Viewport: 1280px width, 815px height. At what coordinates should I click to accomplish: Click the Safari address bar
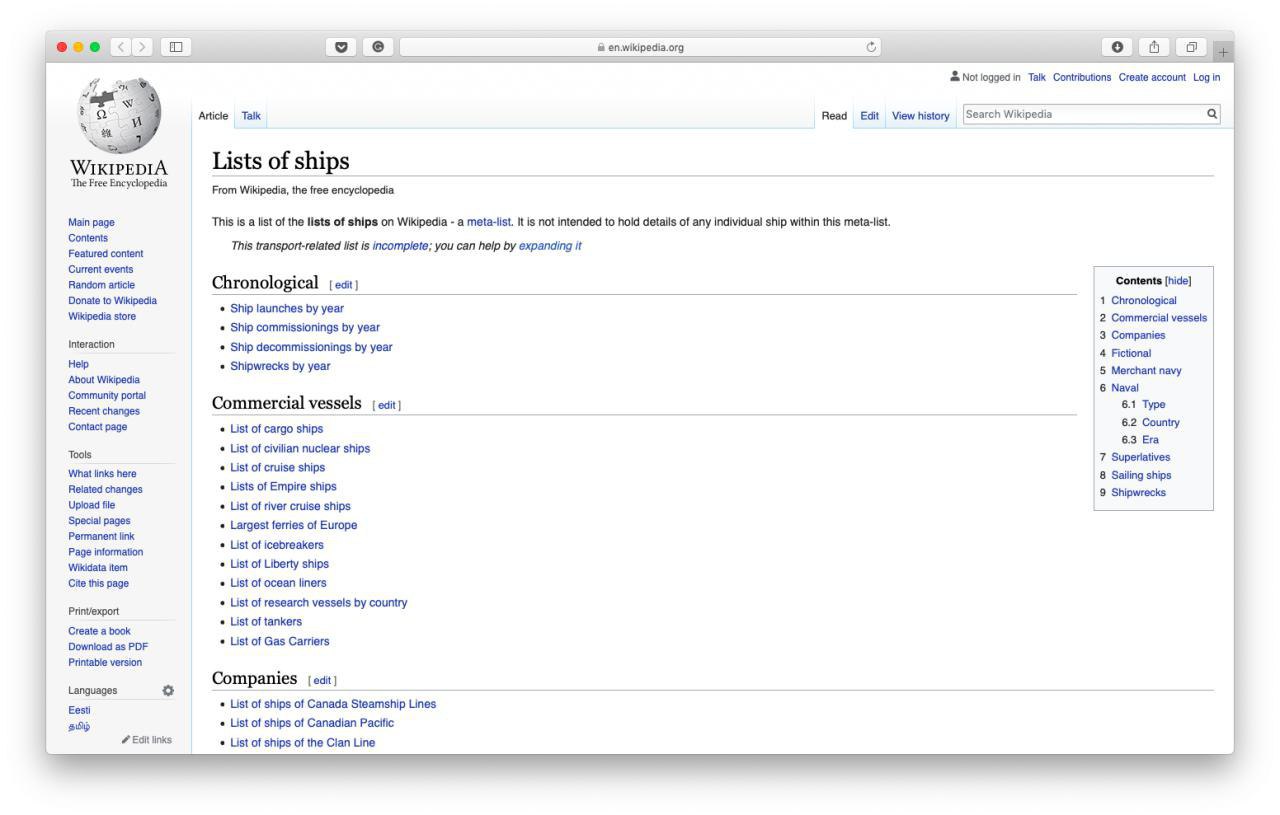tap(640, 47)
